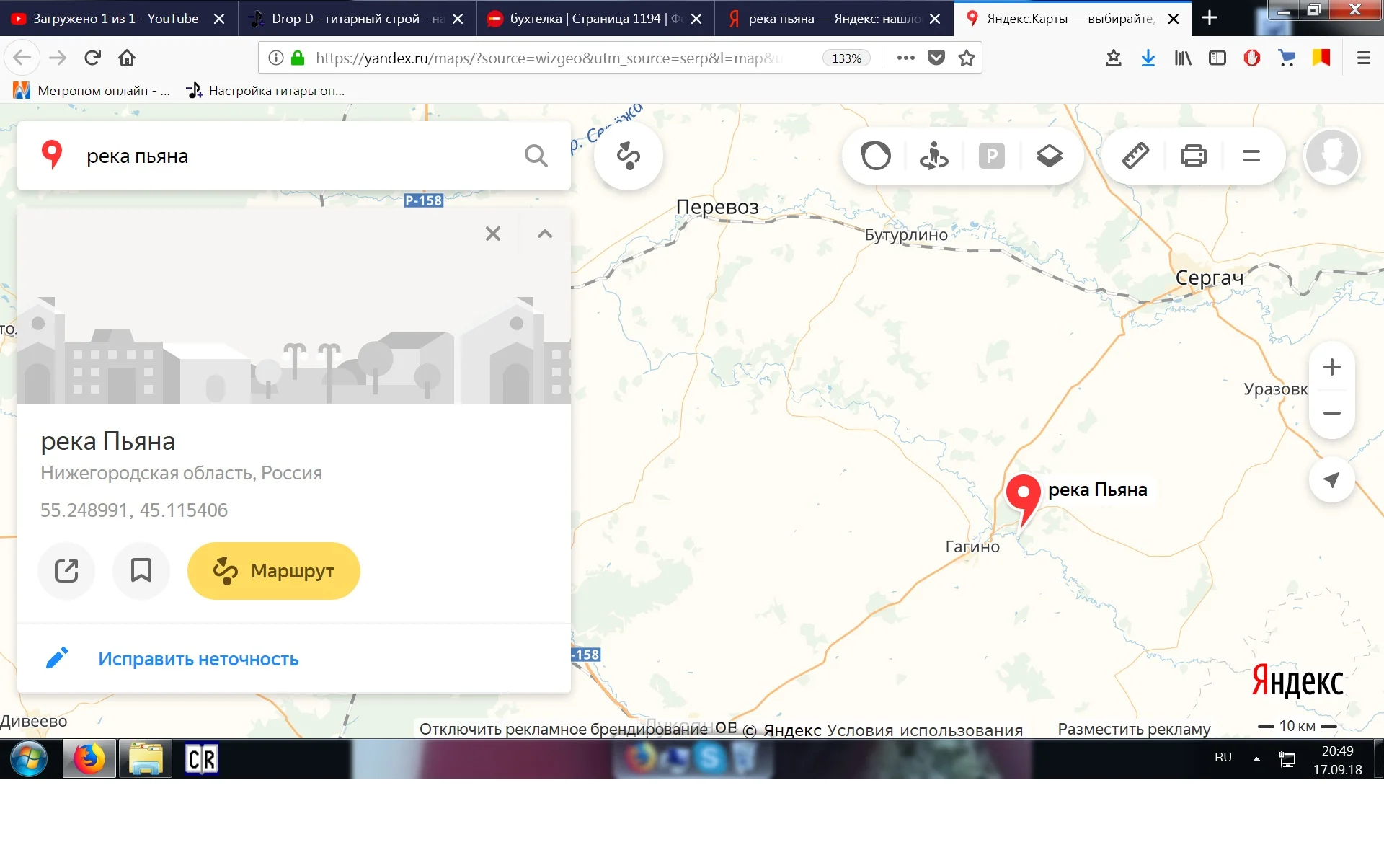This screenshot has height=868, width=1384.
Task: Print the current map
Action: click(x=1194, y=155)
